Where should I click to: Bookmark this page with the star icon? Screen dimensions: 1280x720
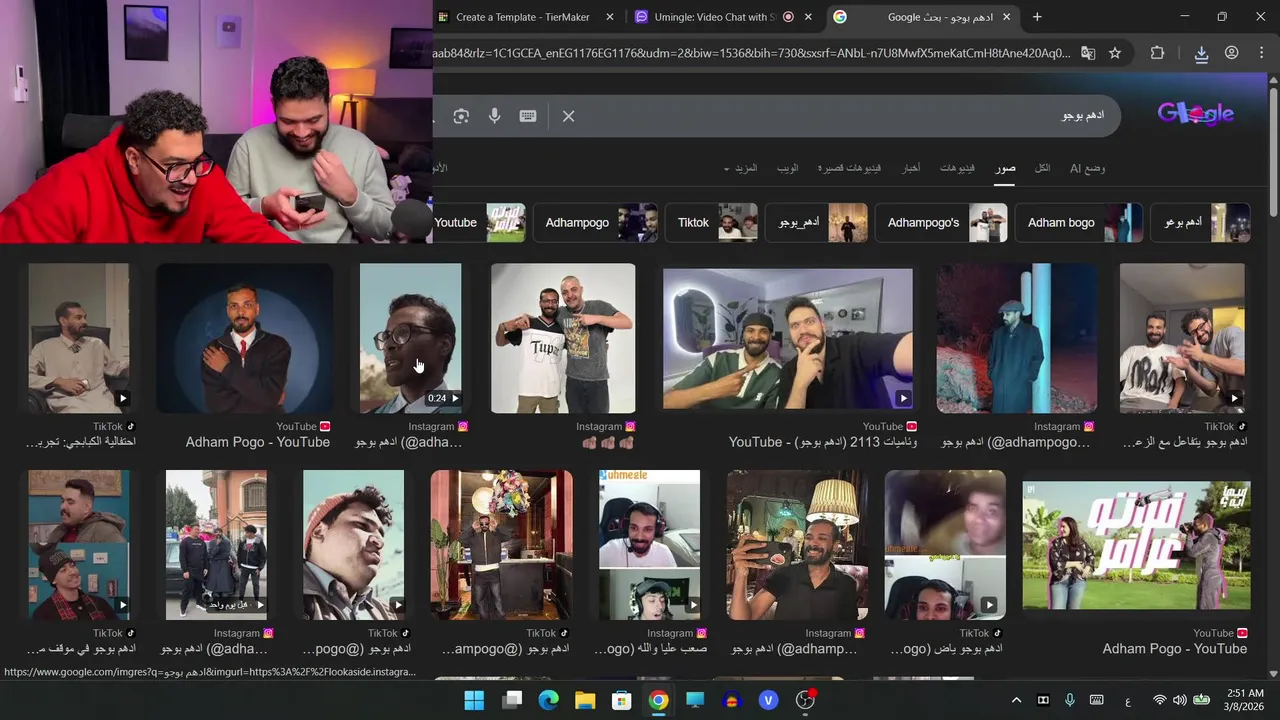click(1115, 53)
